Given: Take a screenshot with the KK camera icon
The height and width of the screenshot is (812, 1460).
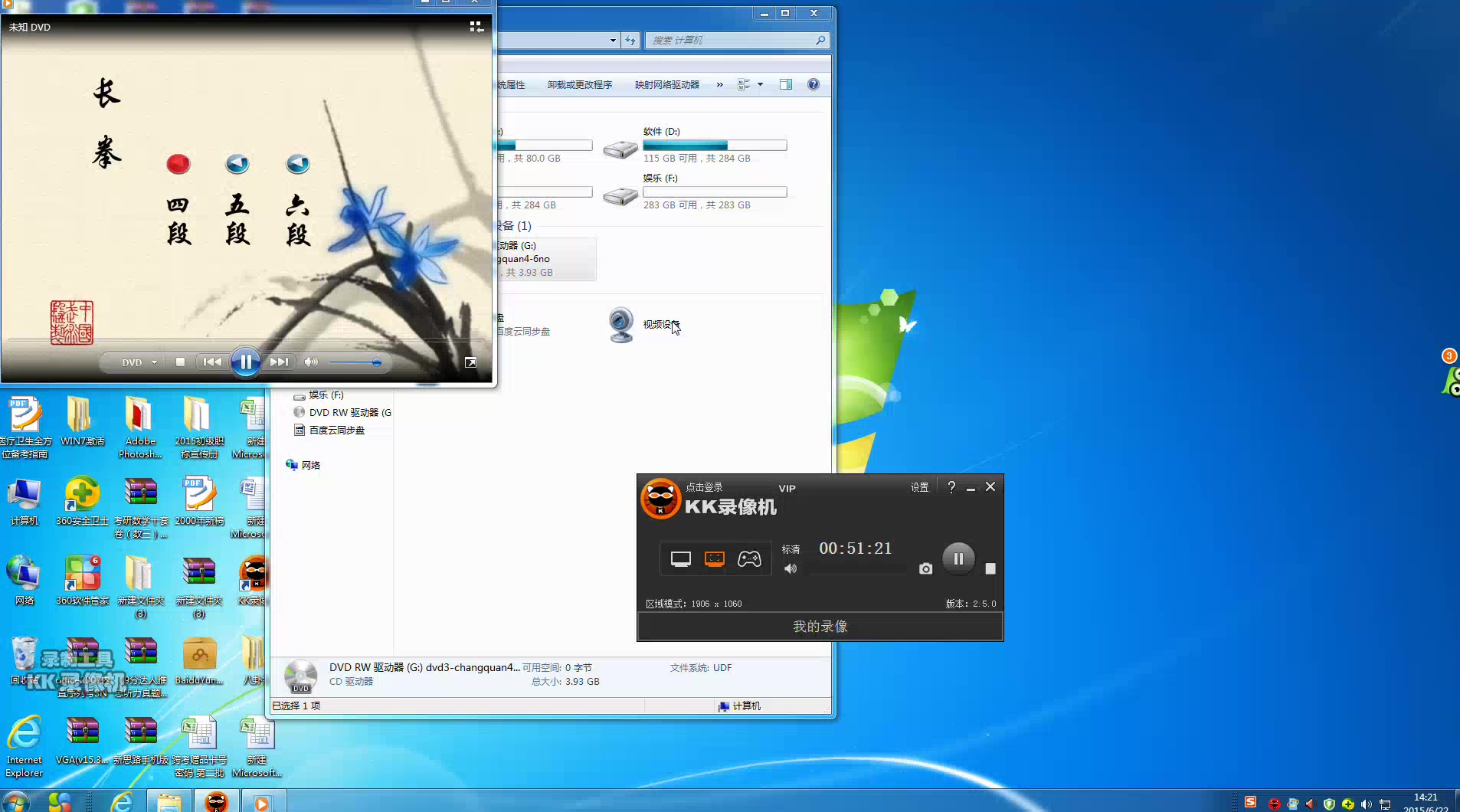Looking at the screenshot, I should coord(926,568).
